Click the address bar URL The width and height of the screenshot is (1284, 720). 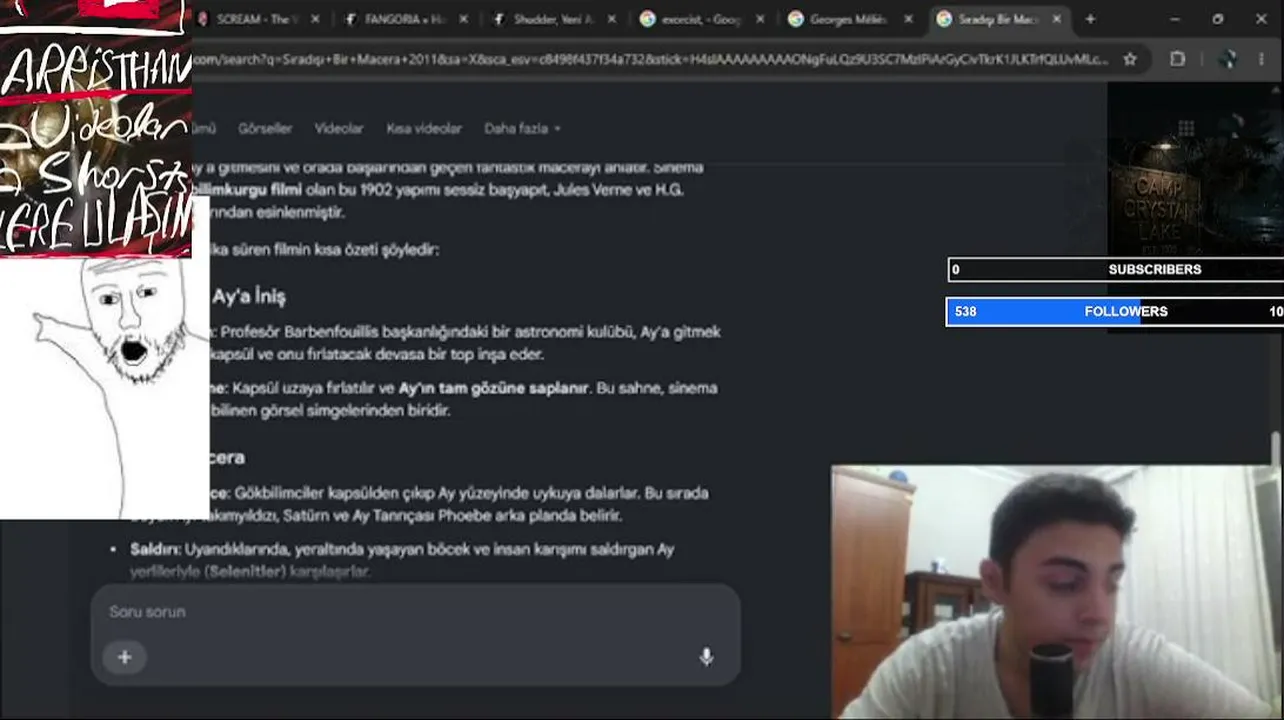pos(650,59)
